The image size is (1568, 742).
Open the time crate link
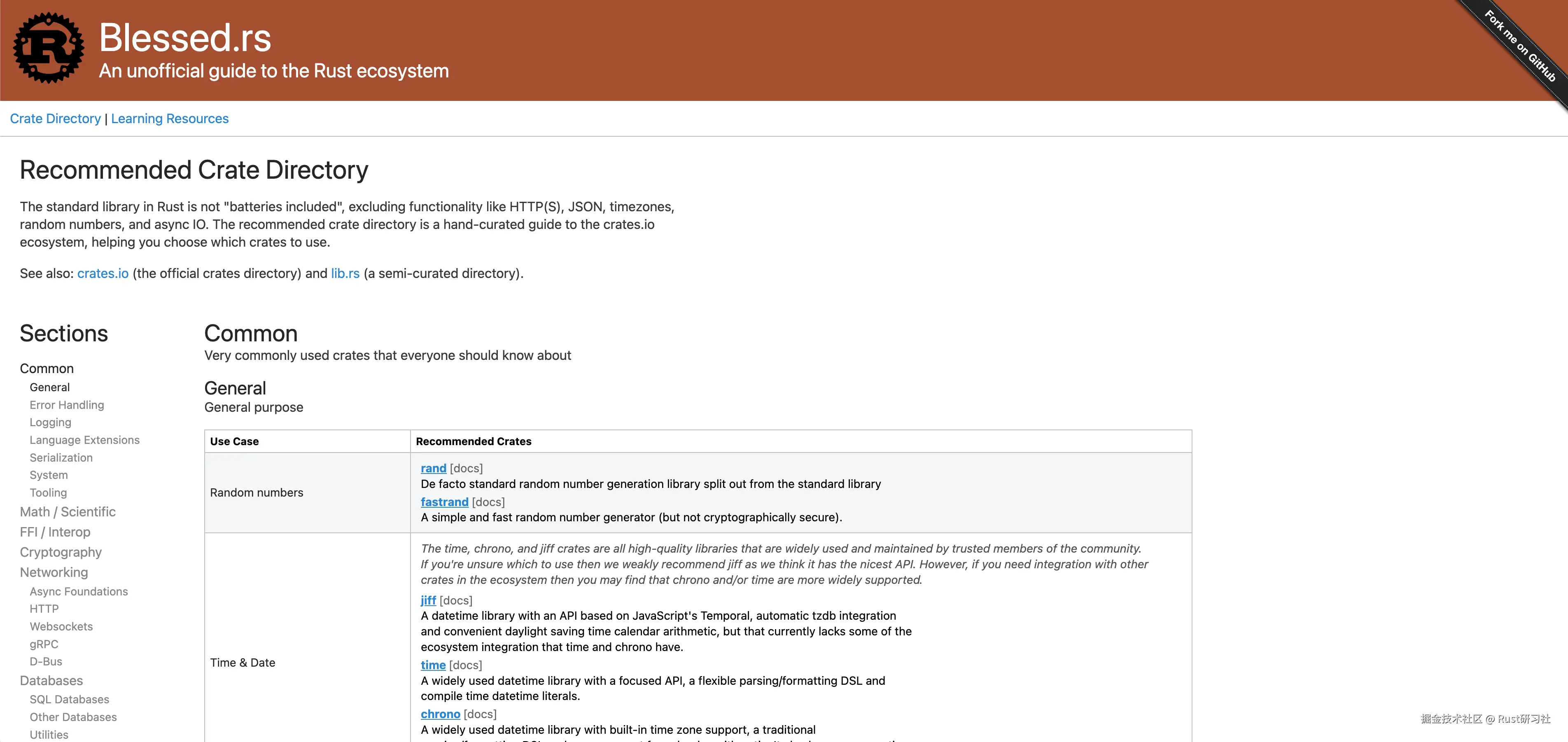point(434,665)
